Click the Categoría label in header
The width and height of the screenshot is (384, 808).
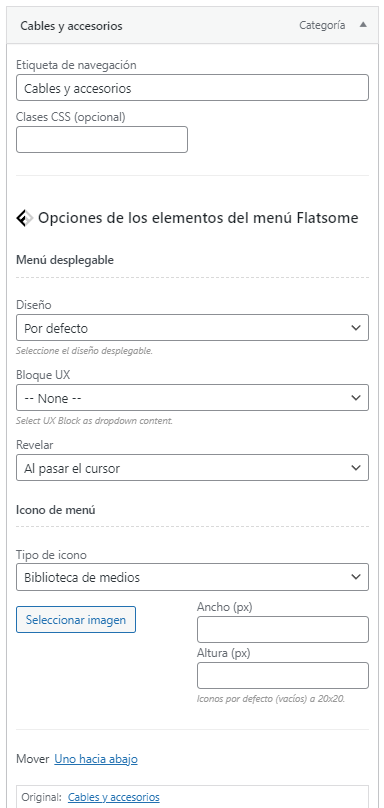pos(322,25)
